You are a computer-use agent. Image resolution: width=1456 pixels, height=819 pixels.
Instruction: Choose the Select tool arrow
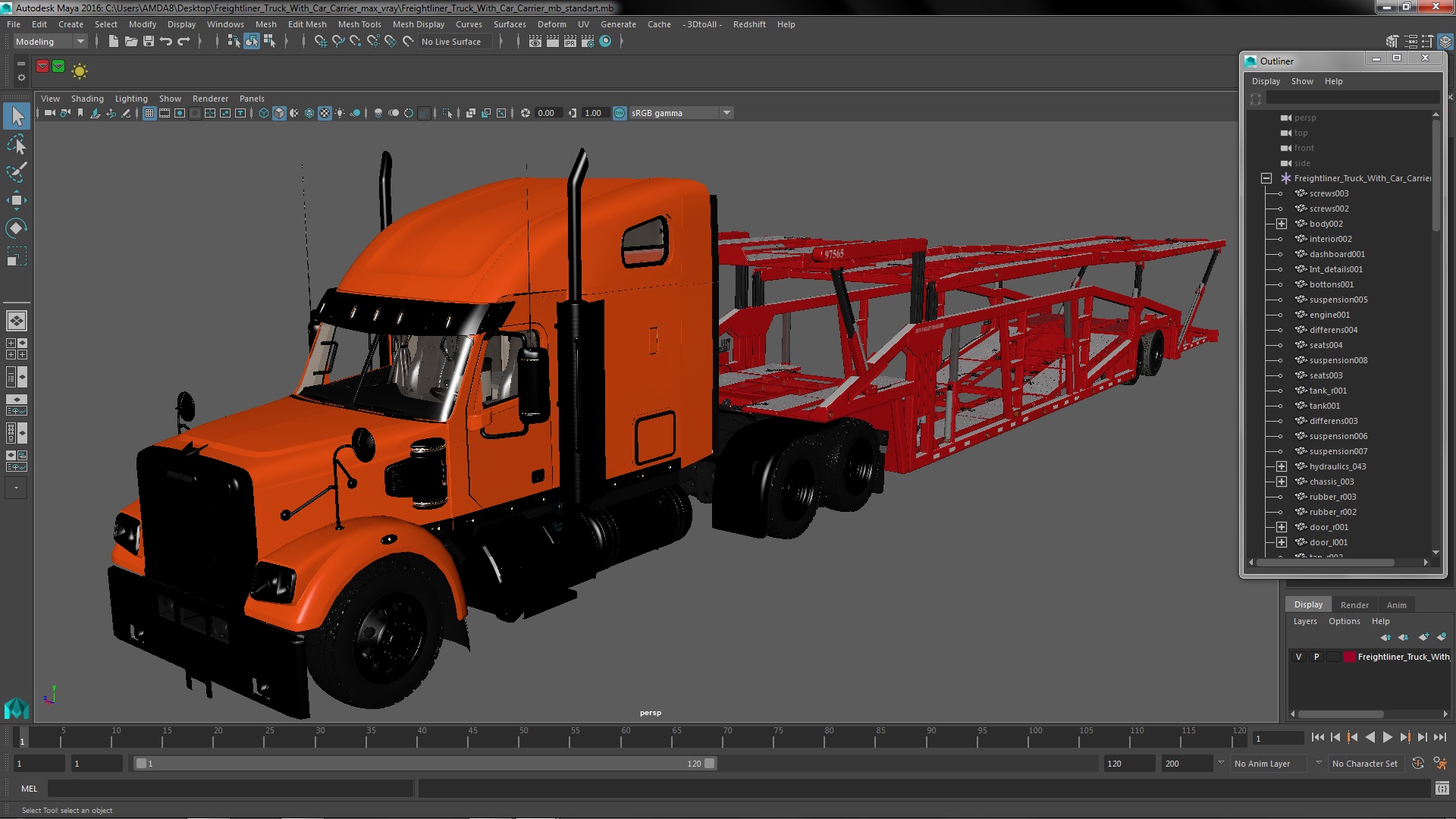pyautogui.click(x=17, y=116)
